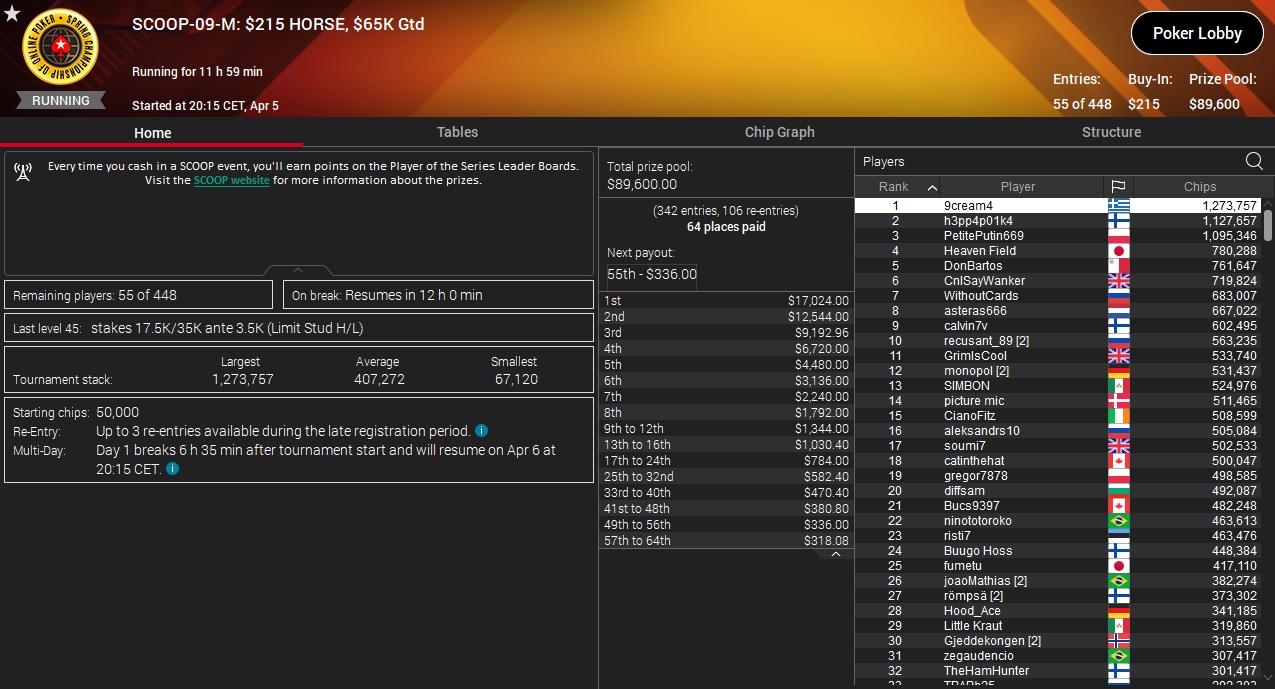The image size is (1275, 689).
Task: Select player row GrimIsCool
Action: [1058, 356]
